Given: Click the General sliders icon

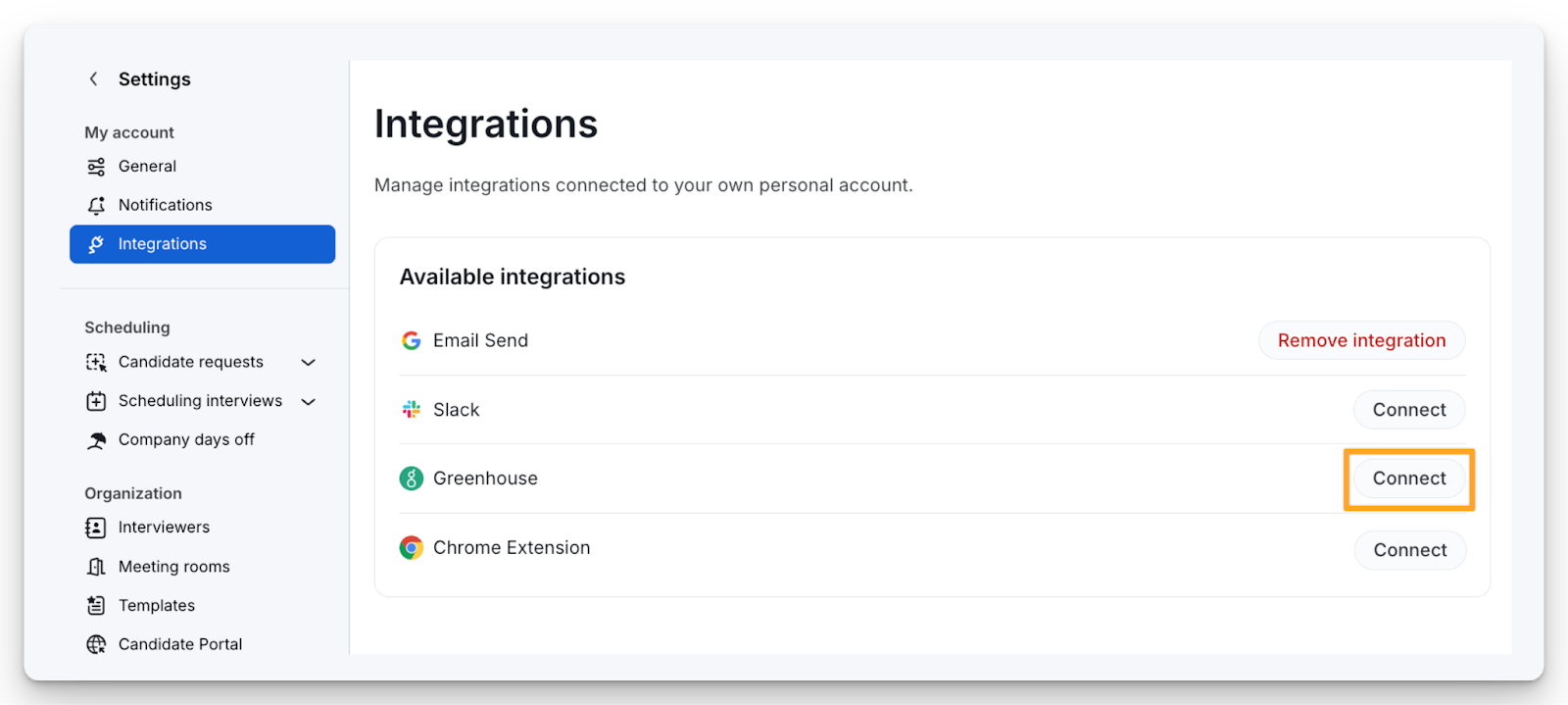Looking at the screenshot, I should click(96, 167).
